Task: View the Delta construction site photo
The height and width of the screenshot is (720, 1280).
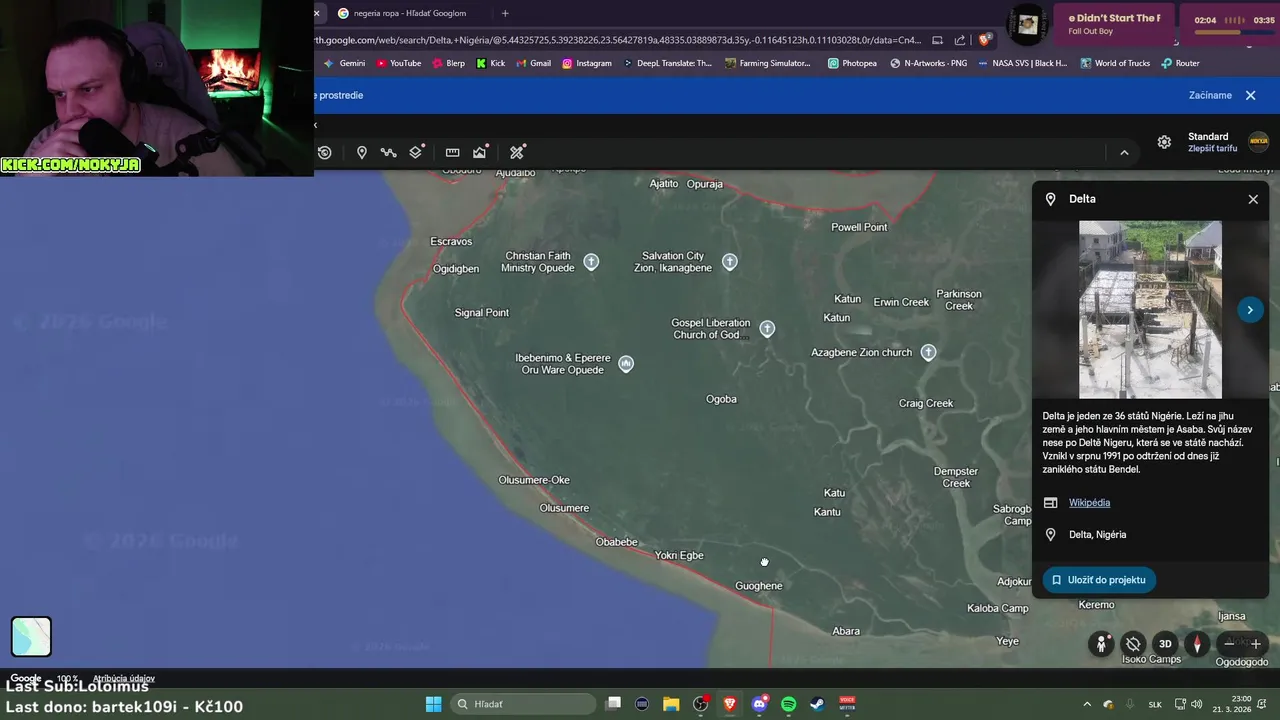Action: 1150,310
